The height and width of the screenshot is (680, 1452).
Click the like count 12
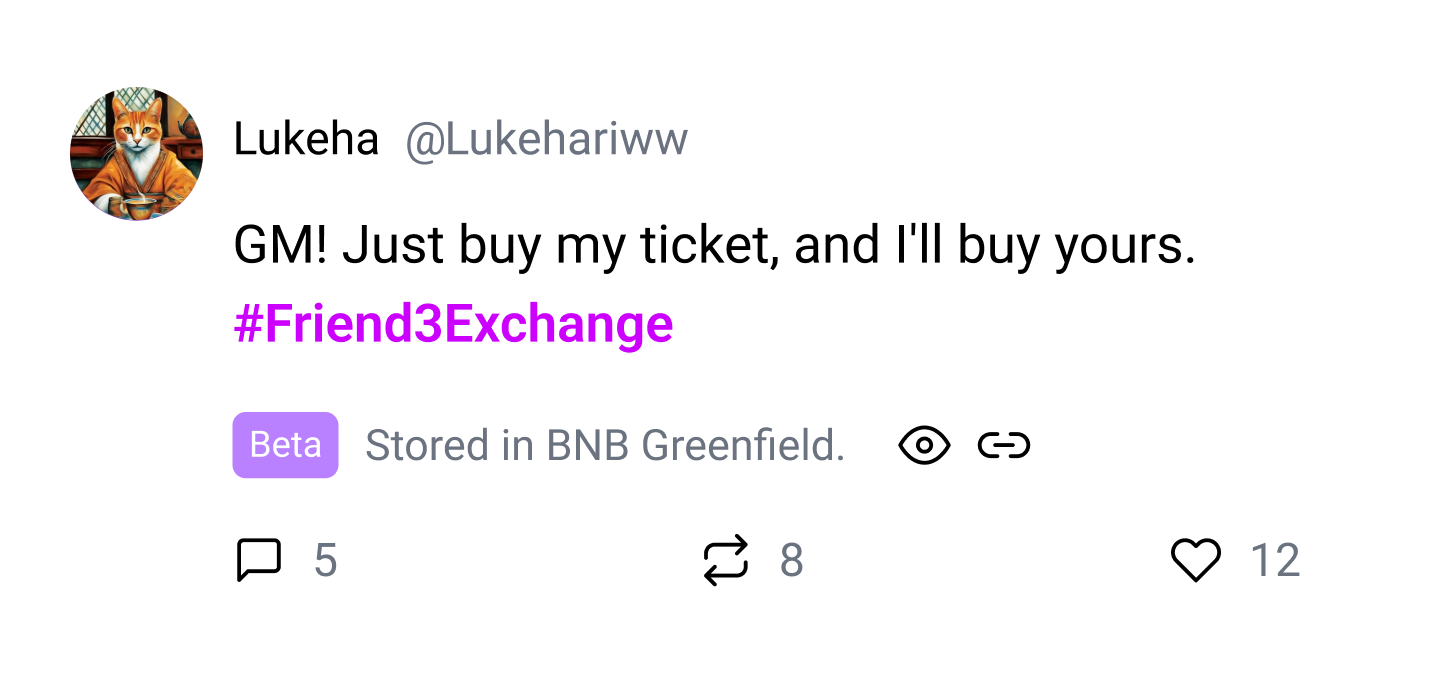point(1275,561)
